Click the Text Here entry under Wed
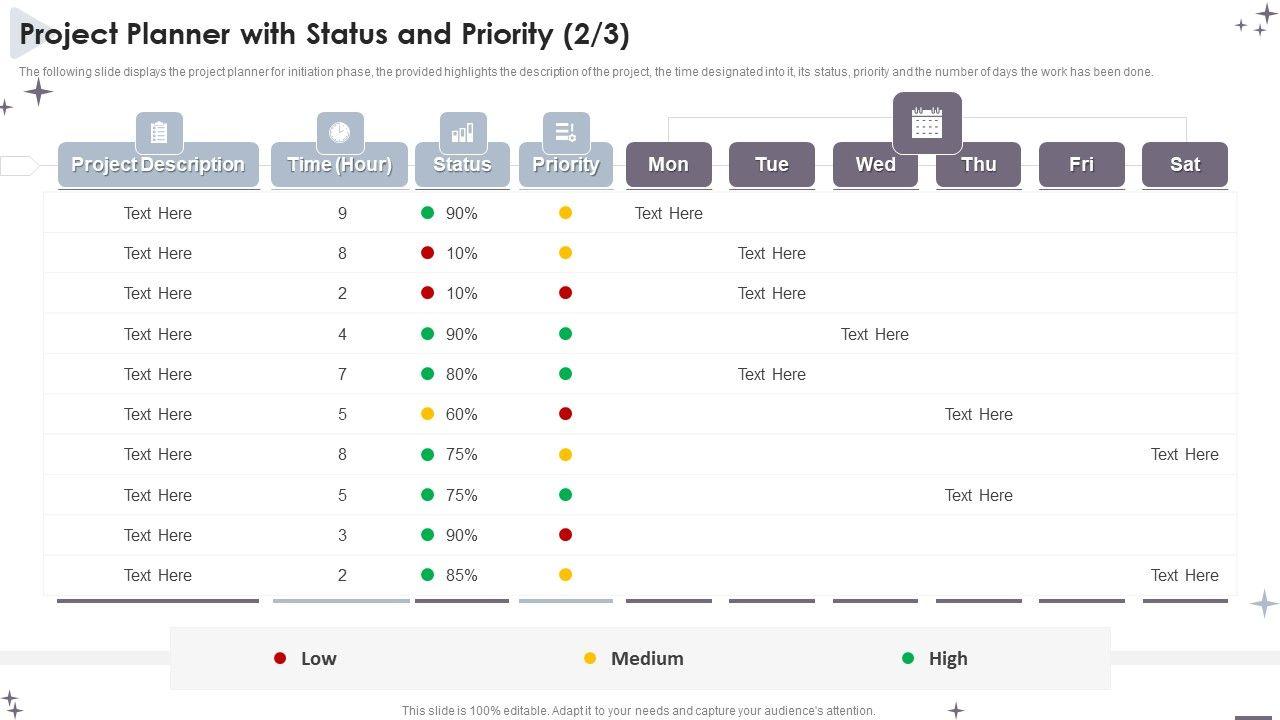1280x720 pixels. click(x=874, y=334)
